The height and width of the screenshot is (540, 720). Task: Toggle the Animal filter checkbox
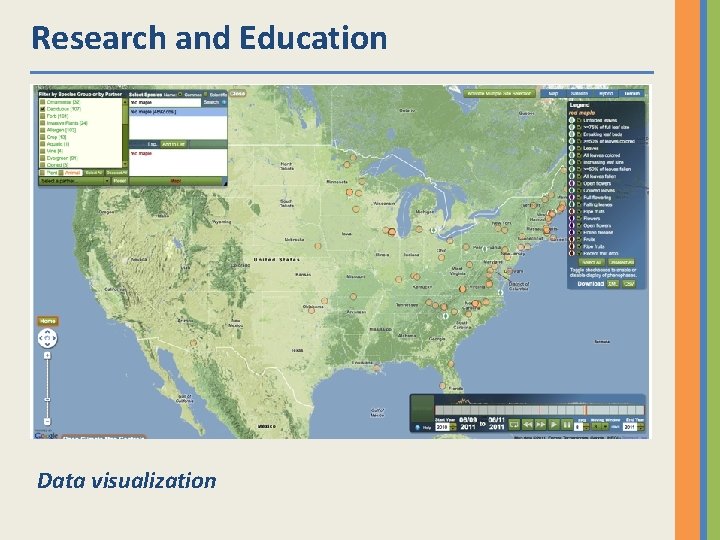coord(61,173)
